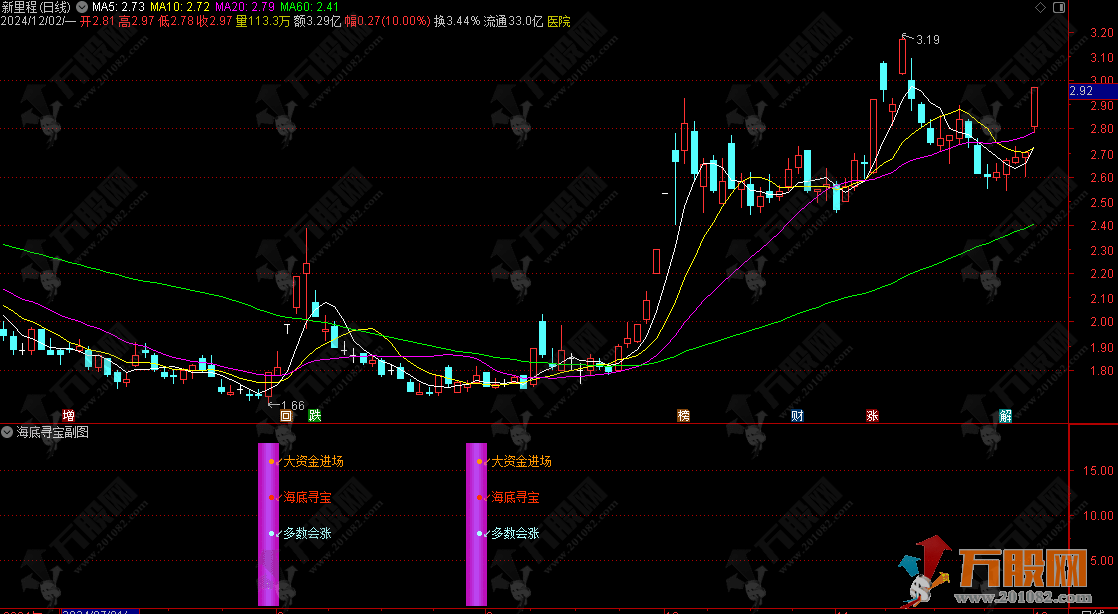Click the blue 2.92 price tag on axis

[x=1093, y=91]
